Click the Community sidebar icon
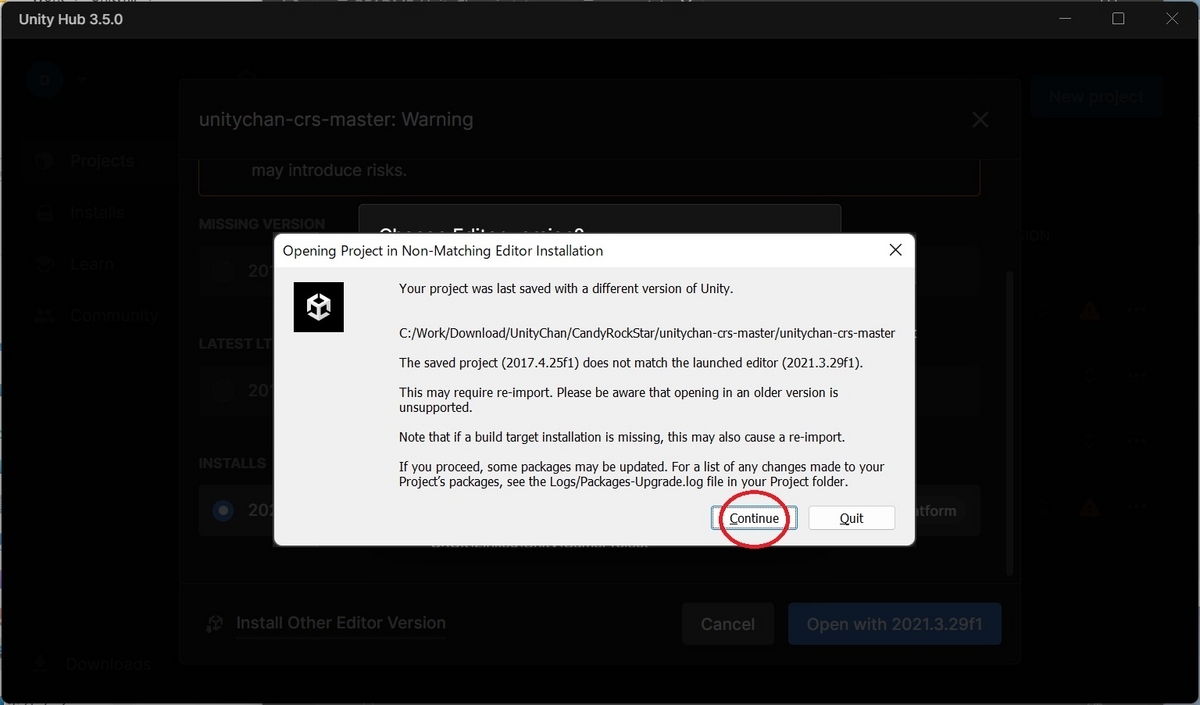1200x705 pixels. click(44, 315)
